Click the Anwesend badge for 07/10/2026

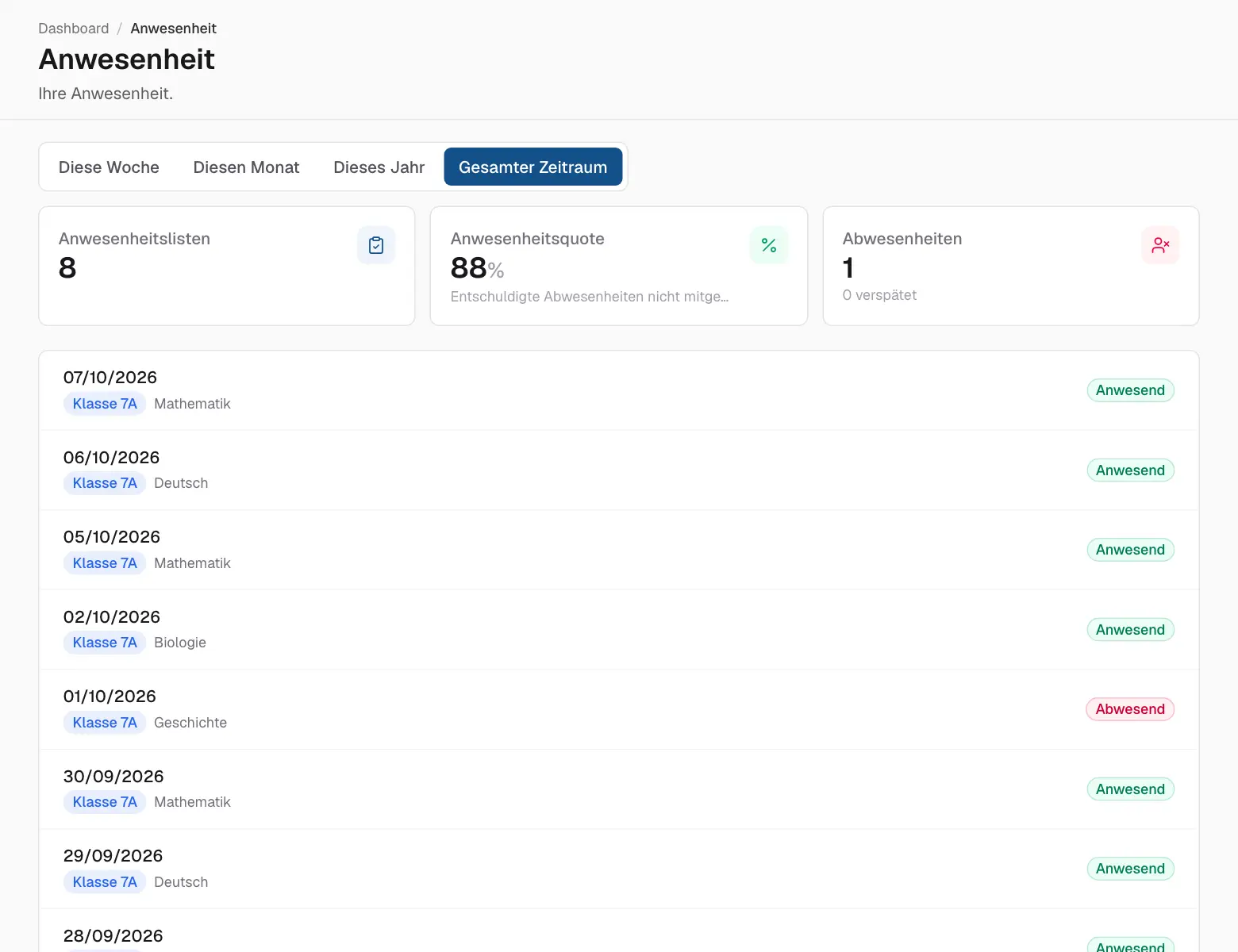(x=1130, y=390)
